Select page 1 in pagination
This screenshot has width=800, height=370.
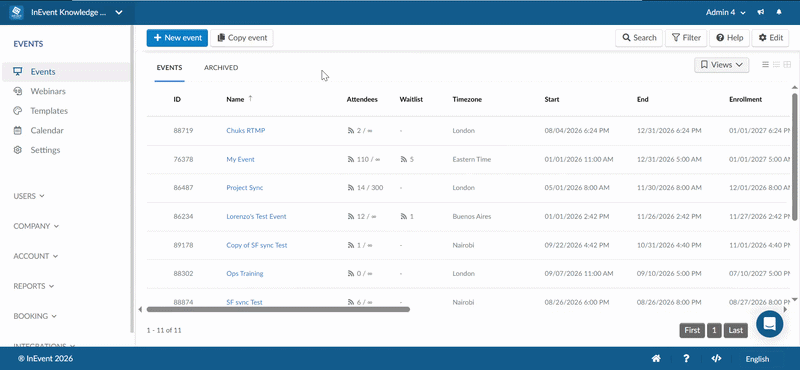tap(714, 330)
